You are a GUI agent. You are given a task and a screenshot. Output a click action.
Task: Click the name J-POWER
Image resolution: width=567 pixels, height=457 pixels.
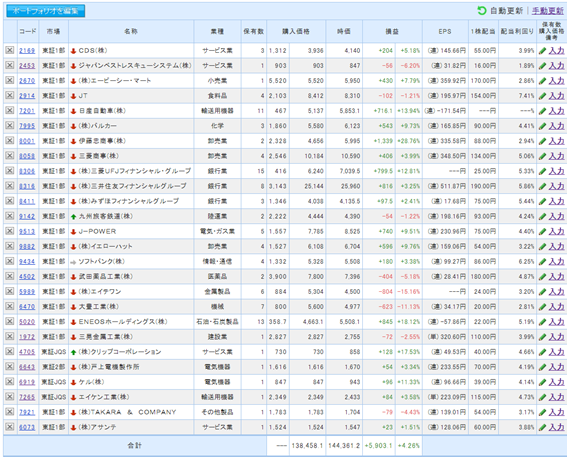97,231
